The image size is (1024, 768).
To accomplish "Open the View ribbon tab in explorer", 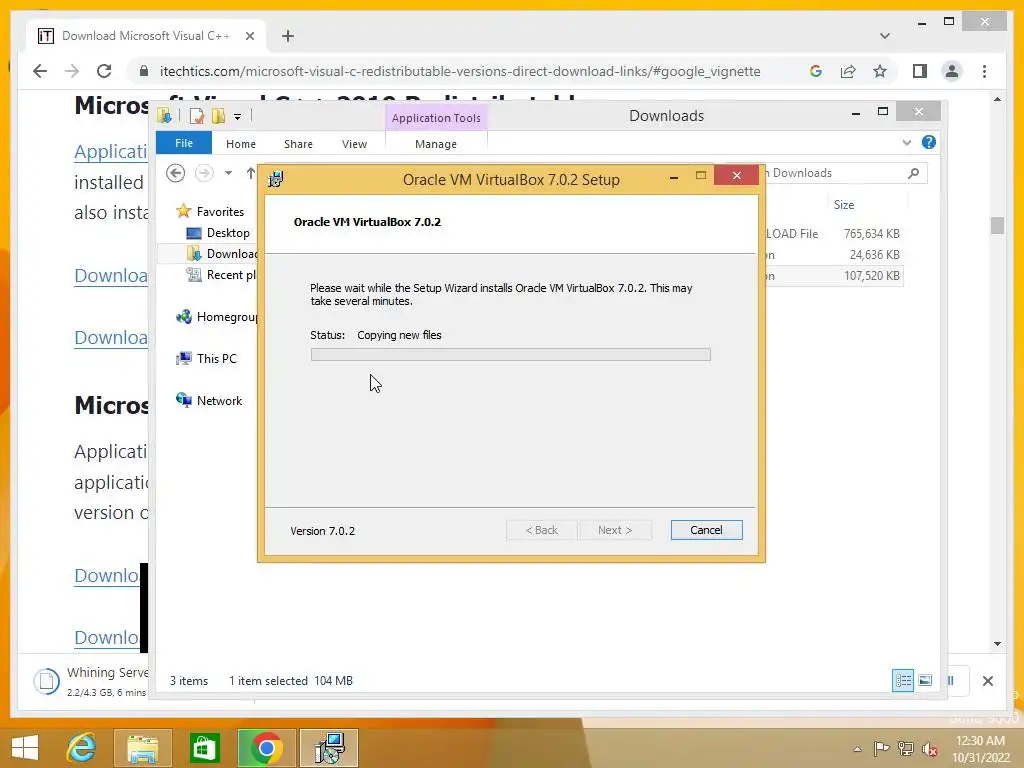I will coord(355,144).
